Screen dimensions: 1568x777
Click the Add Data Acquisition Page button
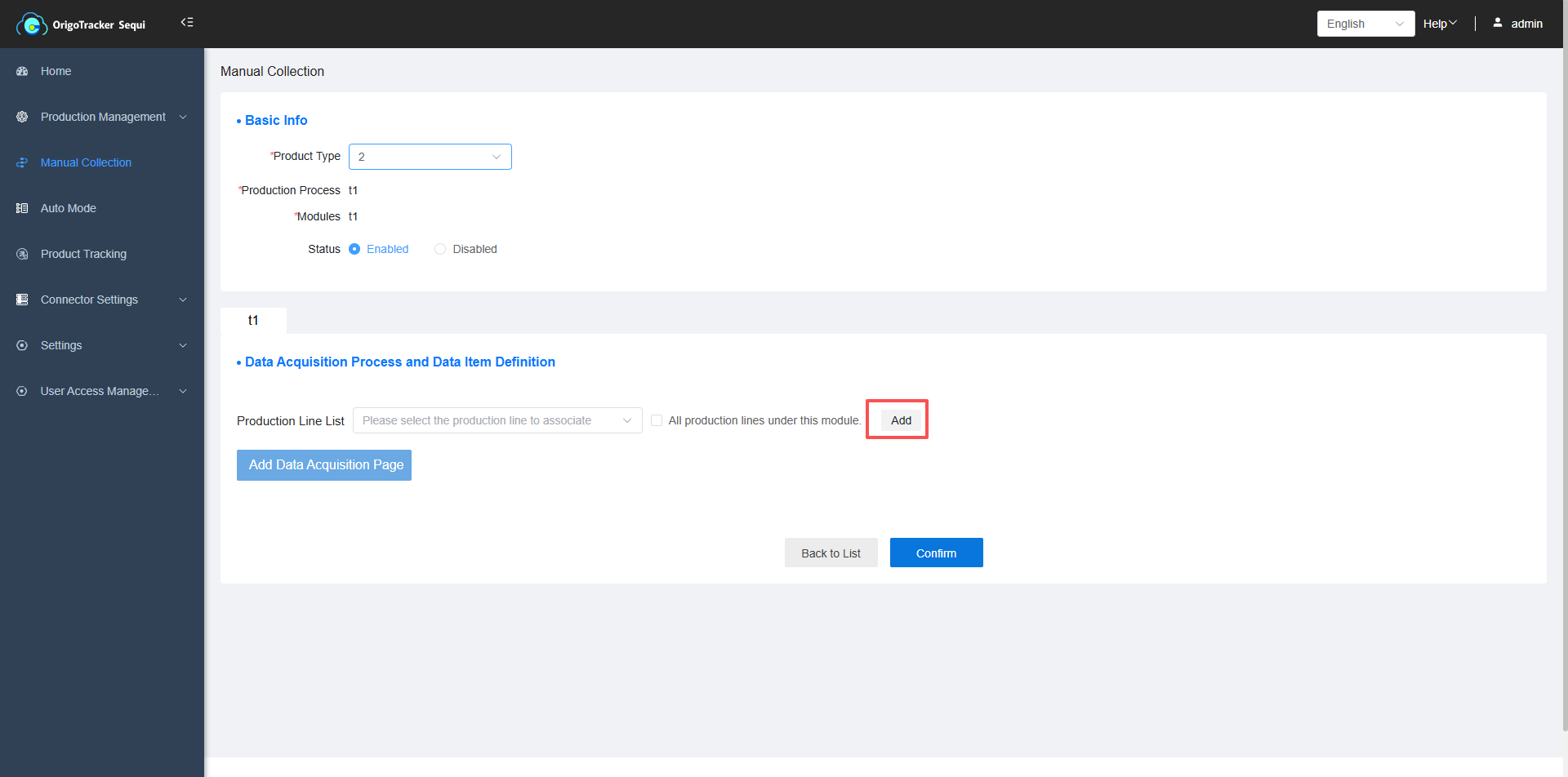click(x=324, y=465)
